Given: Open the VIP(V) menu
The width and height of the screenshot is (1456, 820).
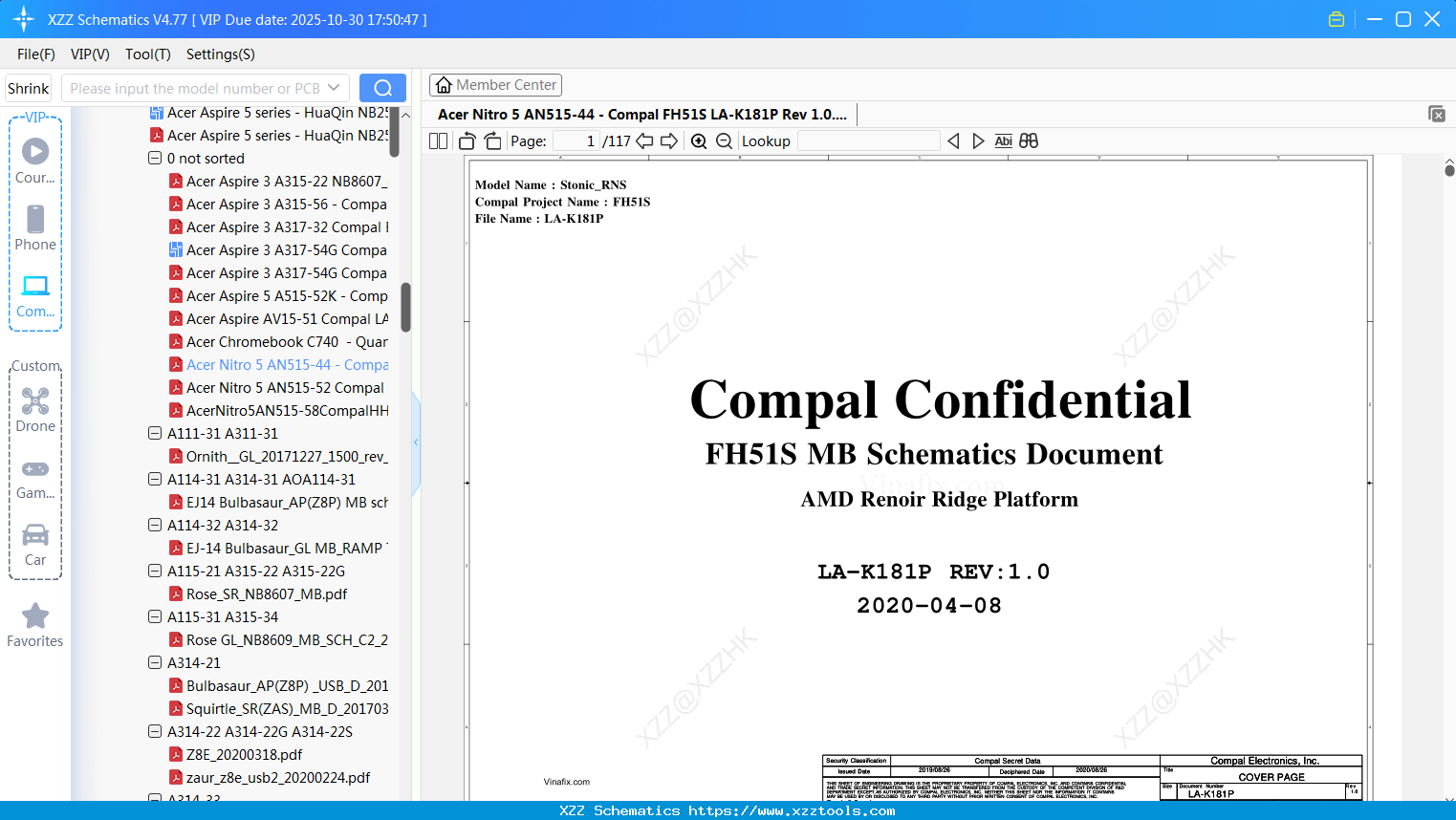Looking at the screenshot, I should 90,54.
